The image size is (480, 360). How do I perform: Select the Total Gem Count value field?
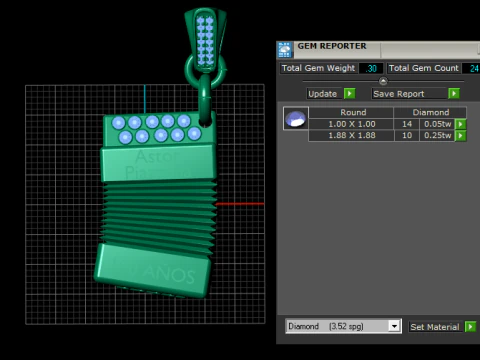click(471, 68)
